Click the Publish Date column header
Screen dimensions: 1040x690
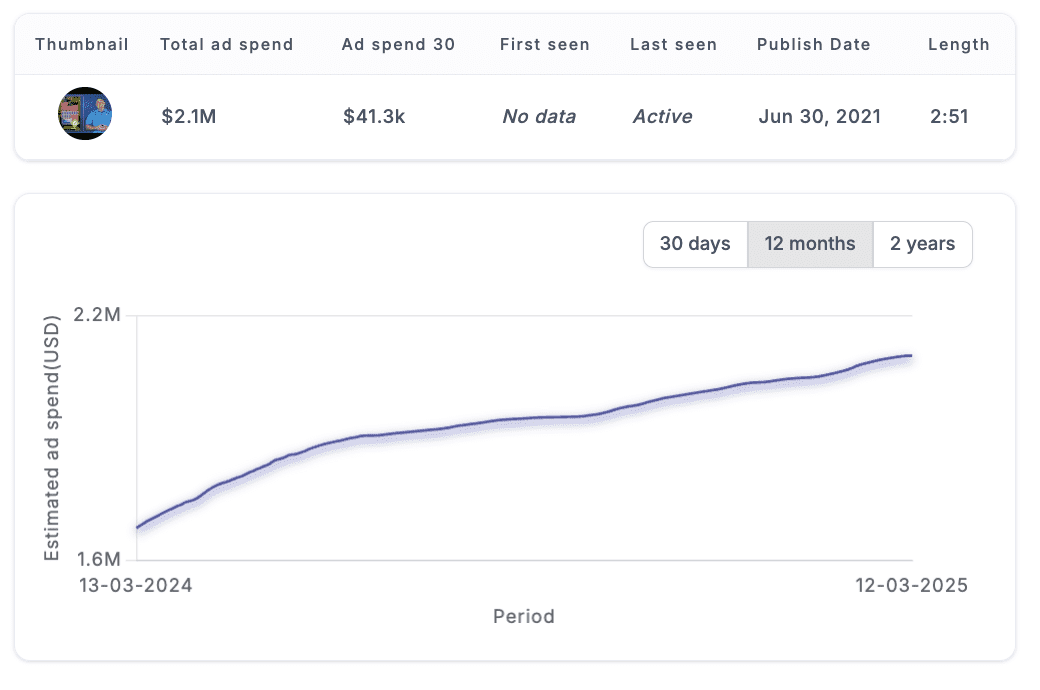[x=813, y=44]
